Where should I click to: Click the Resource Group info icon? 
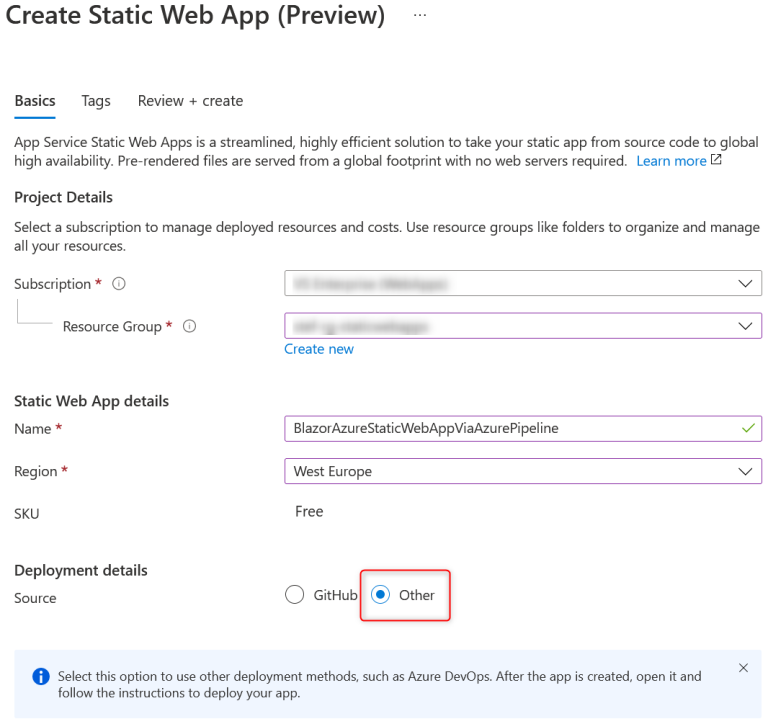[x=190, y=326]
